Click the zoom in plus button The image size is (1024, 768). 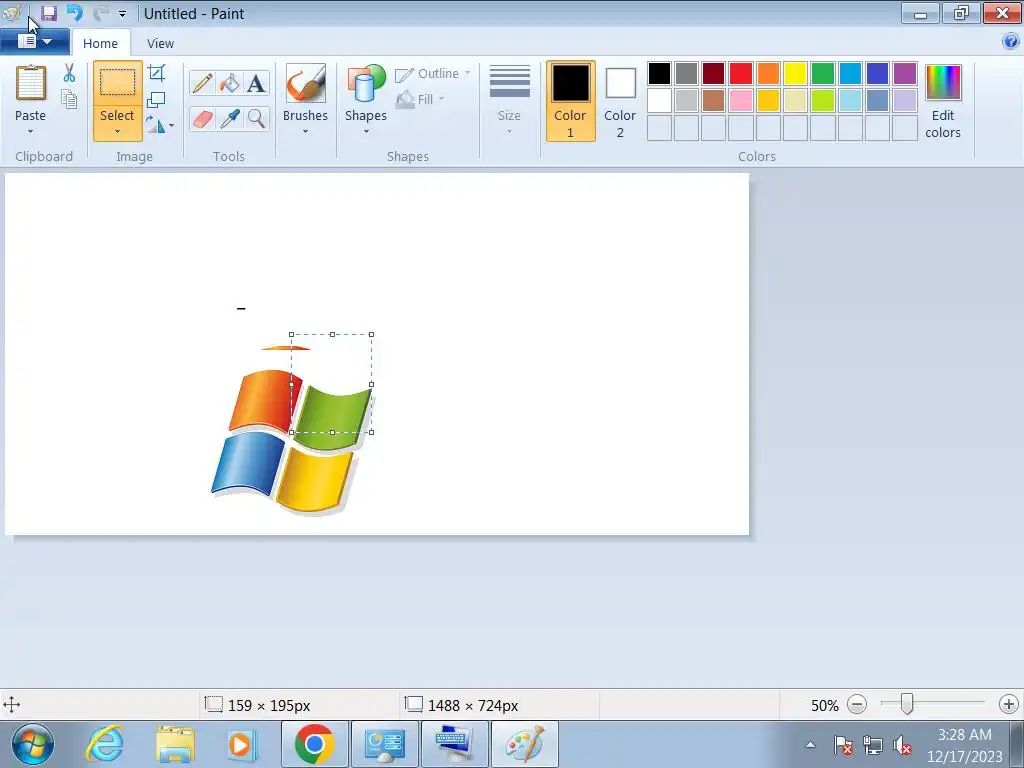click(1008, 705)
